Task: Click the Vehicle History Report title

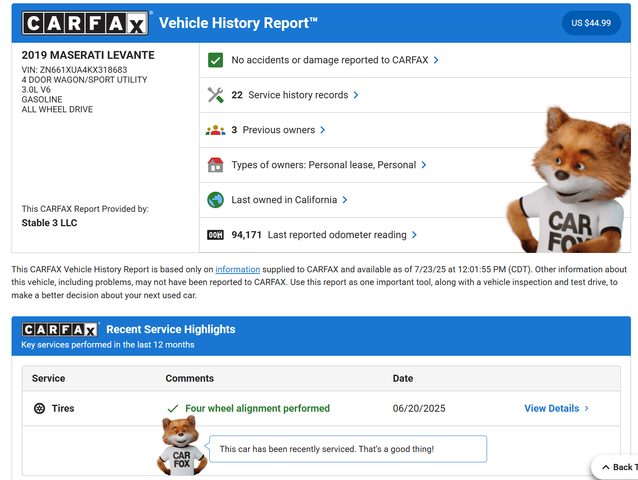Action: coord(238,23)
